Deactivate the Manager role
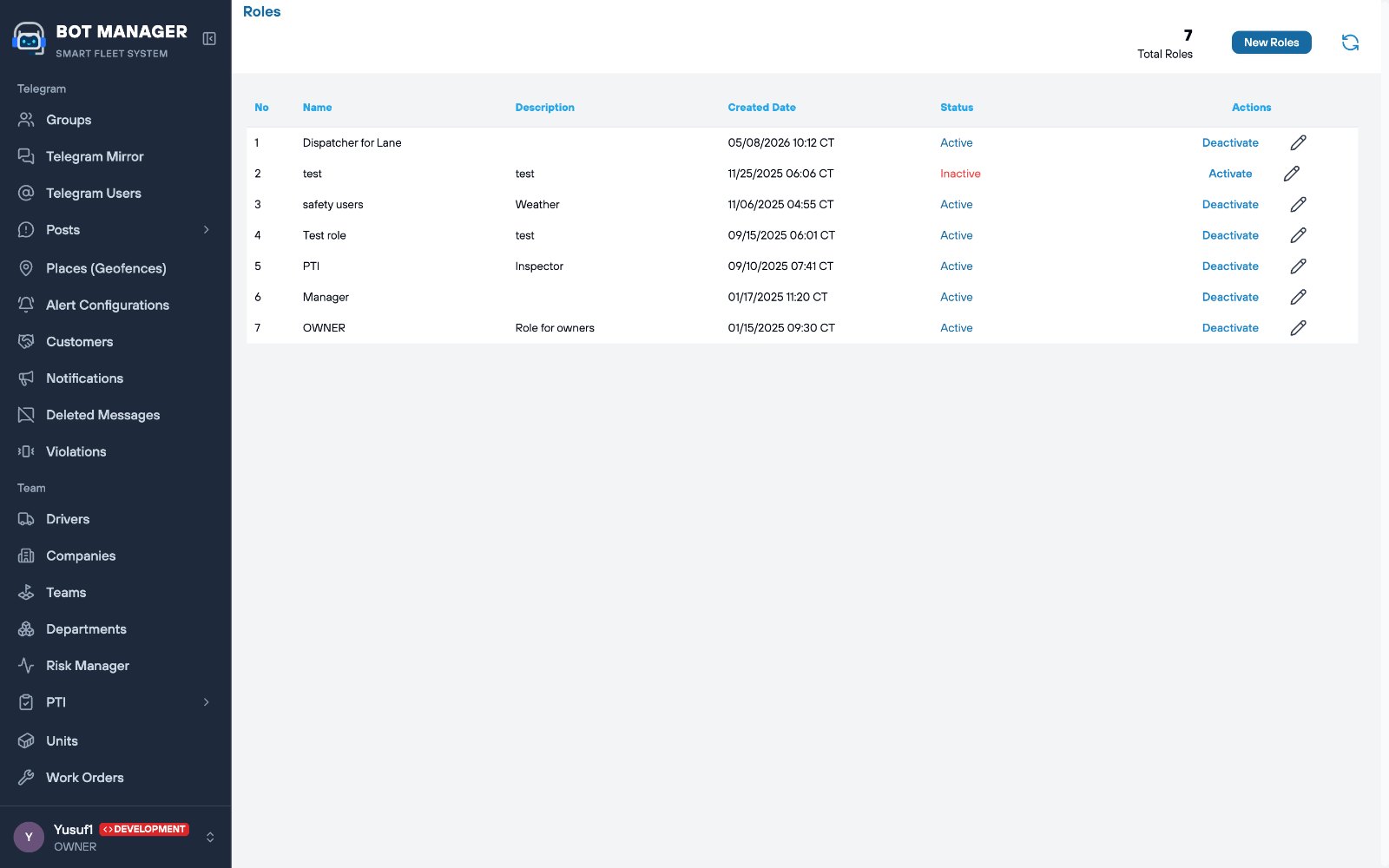The width and height of the screenshot is (1389, 868). [1230, 297]
